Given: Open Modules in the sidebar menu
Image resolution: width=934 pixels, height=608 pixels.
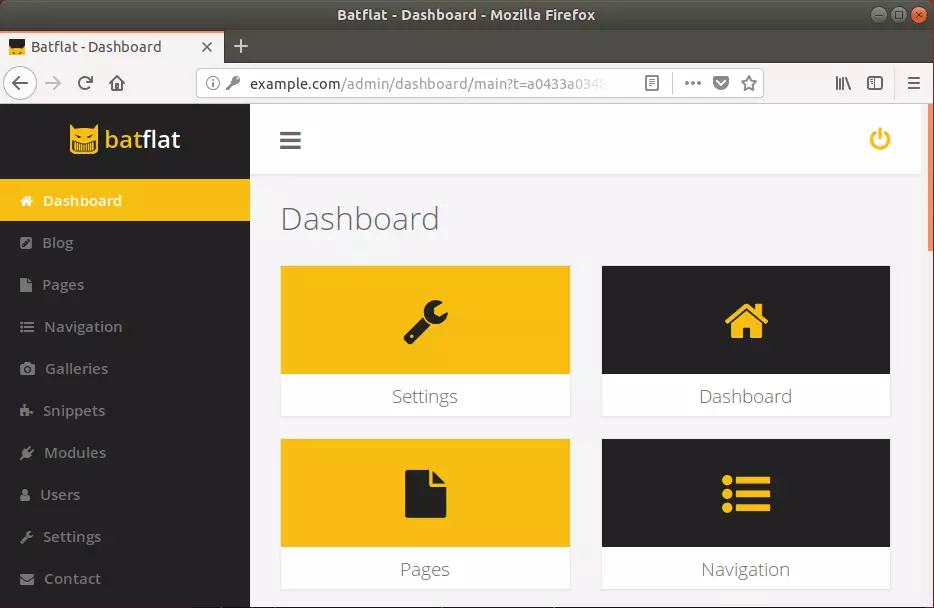Looking at the screenshot, I should 124,453.
